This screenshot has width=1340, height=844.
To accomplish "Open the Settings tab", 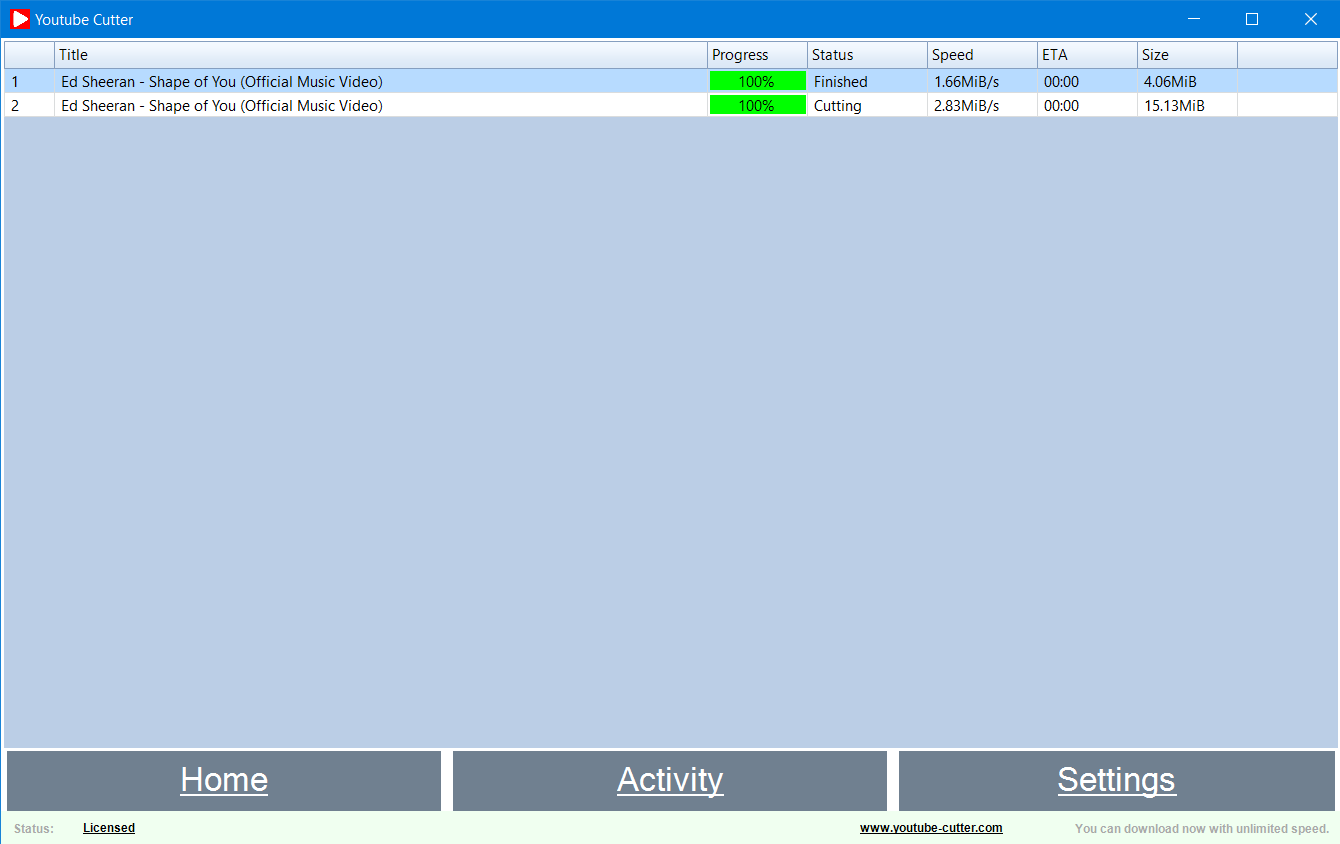I will [1116, 780].
